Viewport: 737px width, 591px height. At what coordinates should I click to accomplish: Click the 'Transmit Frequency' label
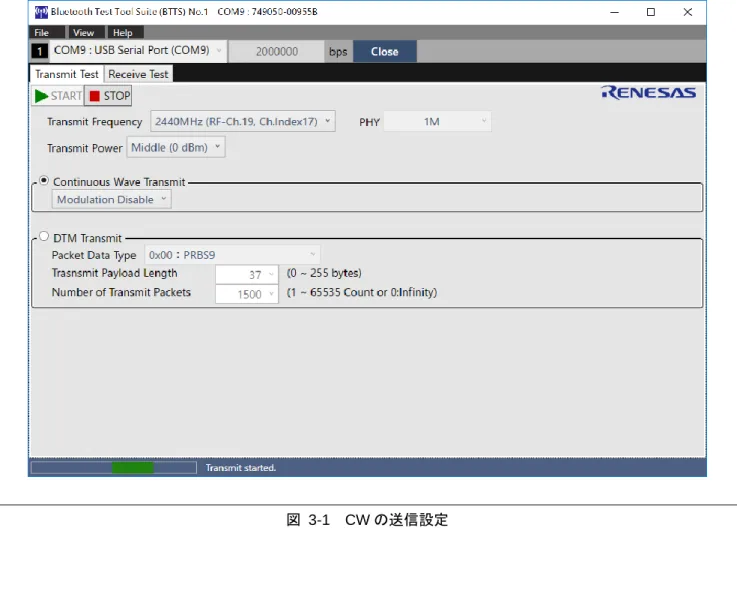pyautogui.click(x=94, y=122)
